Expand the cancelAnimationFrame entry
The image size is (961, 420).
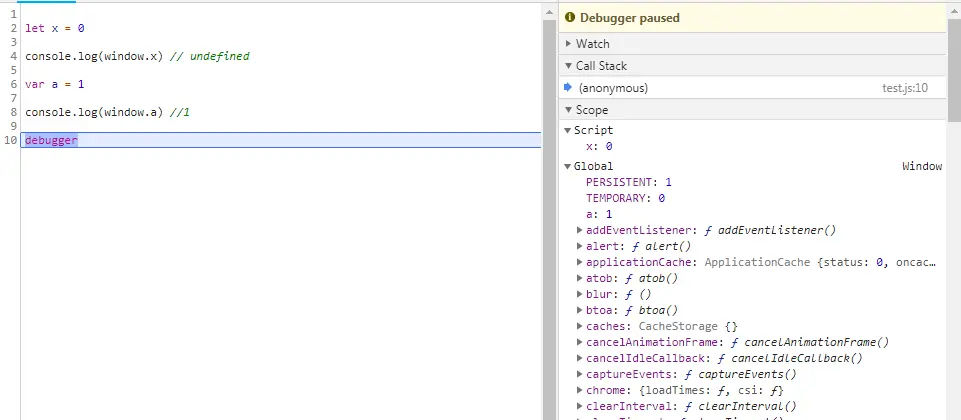pos(580,342)
